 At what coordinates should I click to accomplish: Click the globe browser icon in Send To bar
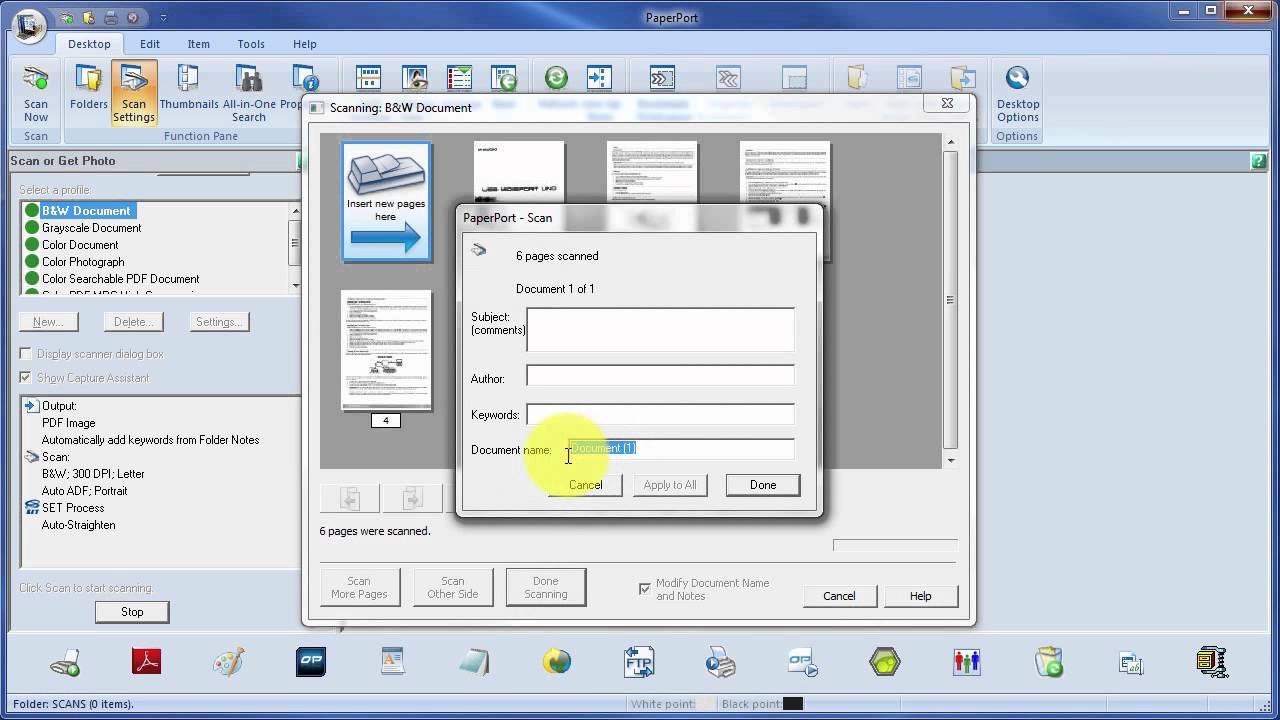coord(557,662)
